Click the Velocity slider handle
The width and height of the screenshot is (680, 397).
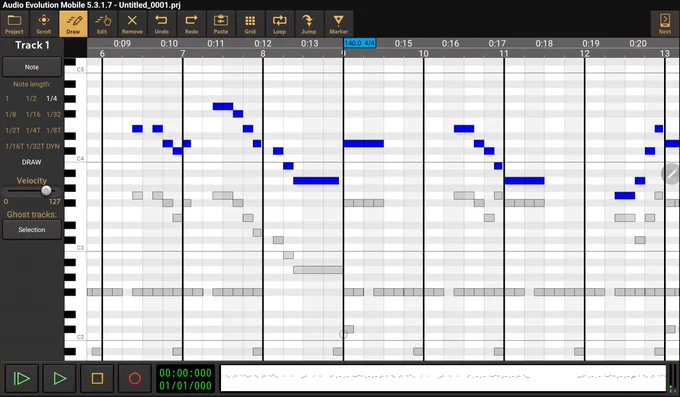click(x=46, y=190)
